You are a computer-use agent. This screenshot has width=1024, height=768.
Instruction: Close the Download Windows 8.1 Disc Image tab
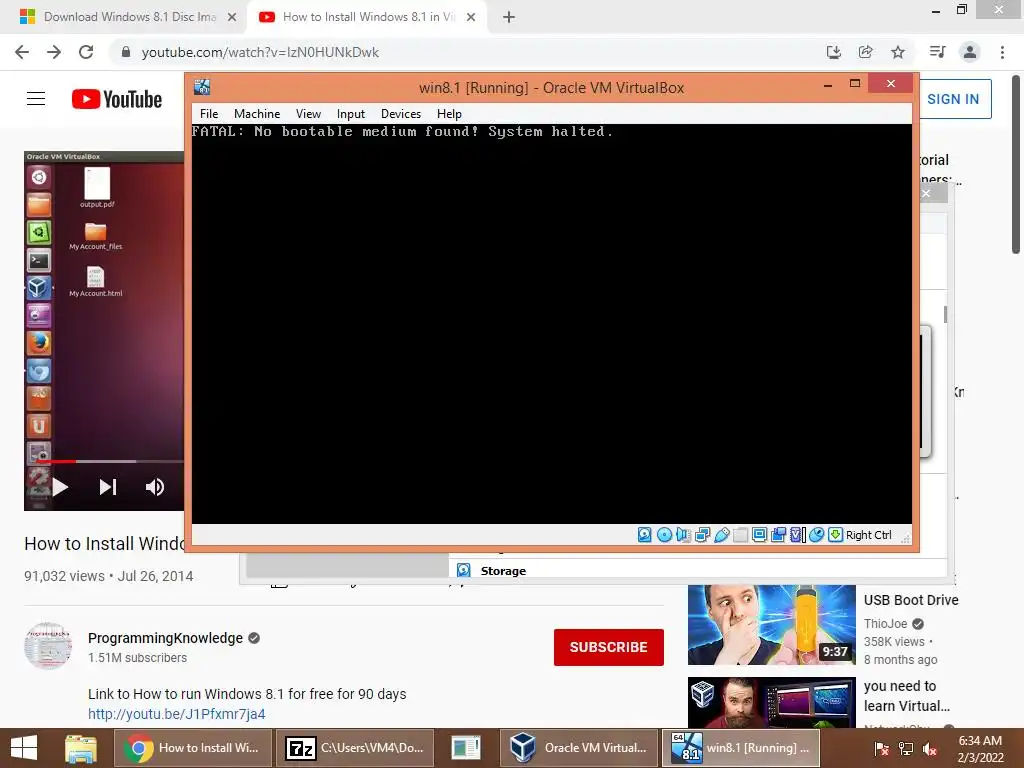[x=232, y=17]
